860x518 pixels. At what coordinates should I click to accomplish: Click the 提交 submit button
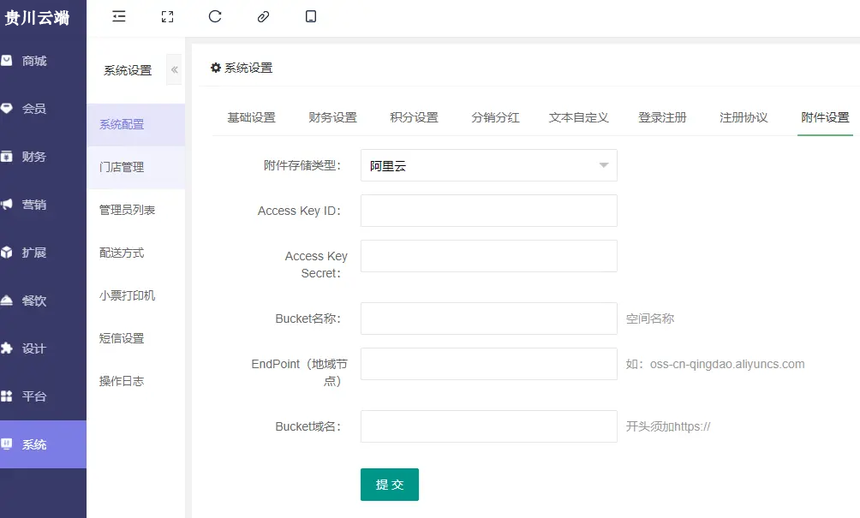click(x=389, y=485)
